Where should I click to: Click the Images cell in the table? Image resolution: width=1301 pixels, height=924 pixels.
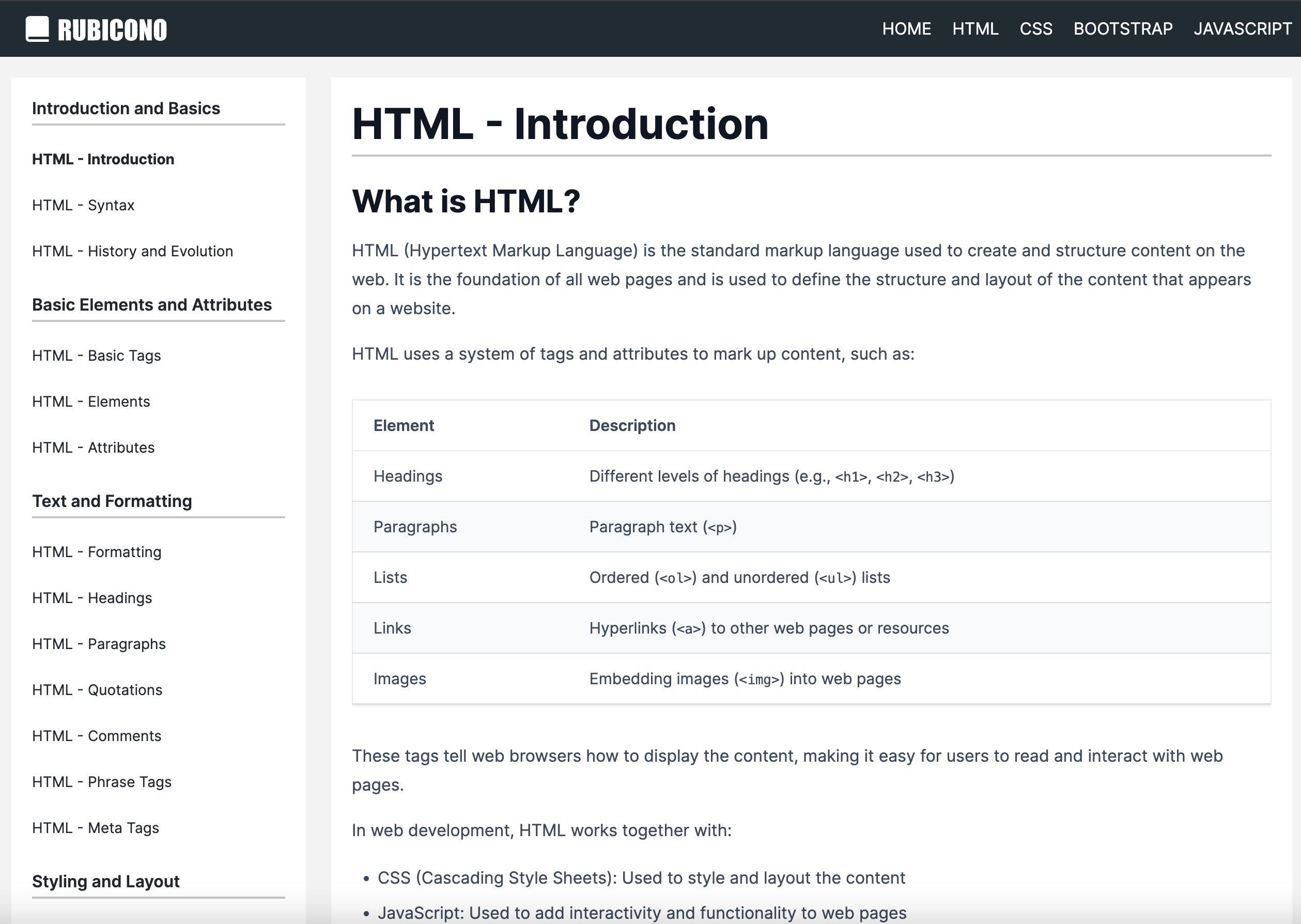(399, 679)
